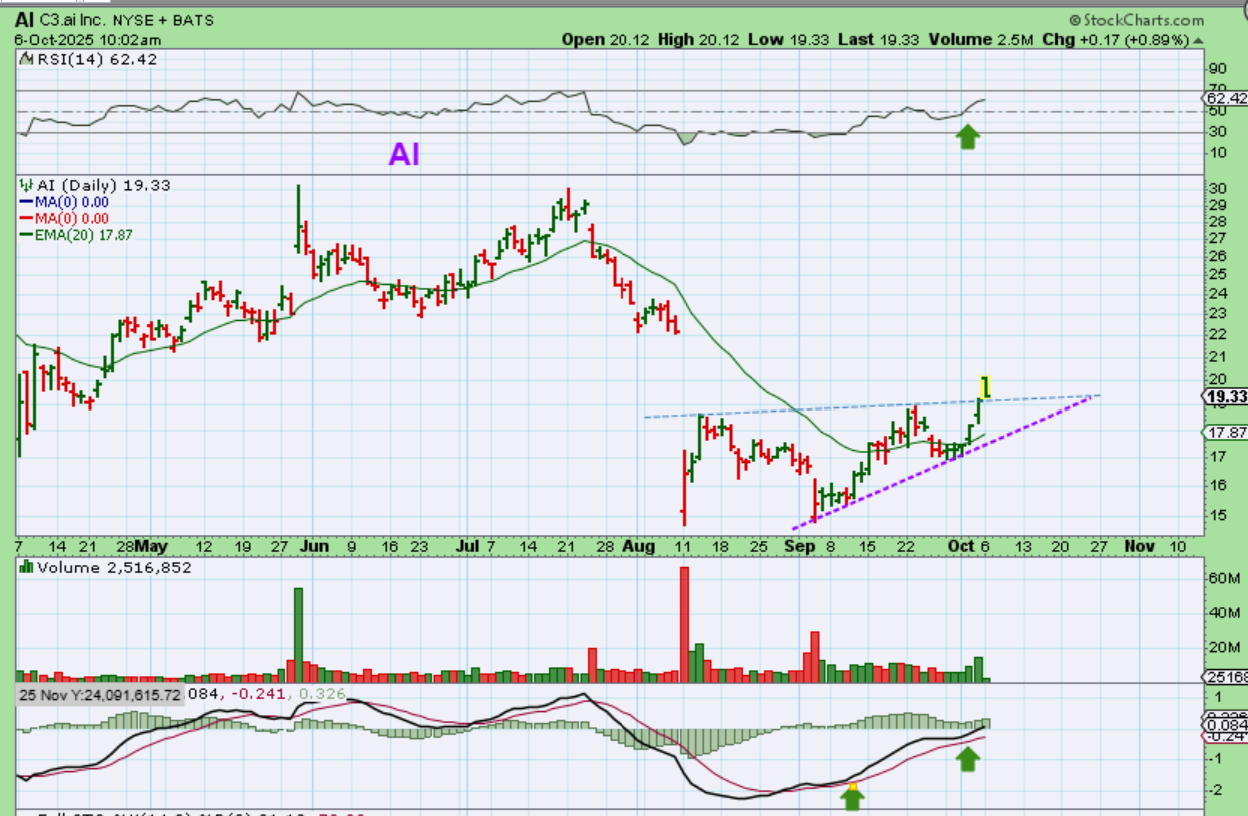Click the 60M volume axis label
1248x816 pixels.
coord(1225,579)
